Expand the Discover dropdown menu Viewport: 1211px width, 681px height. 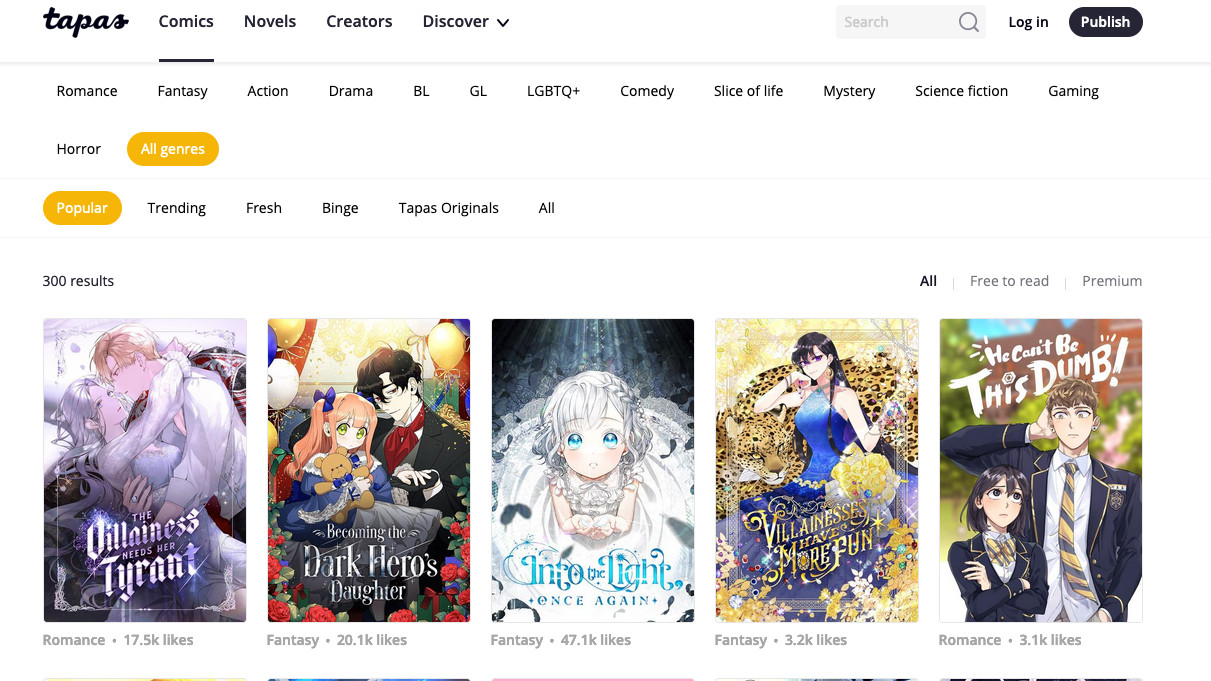coord(466,21)
